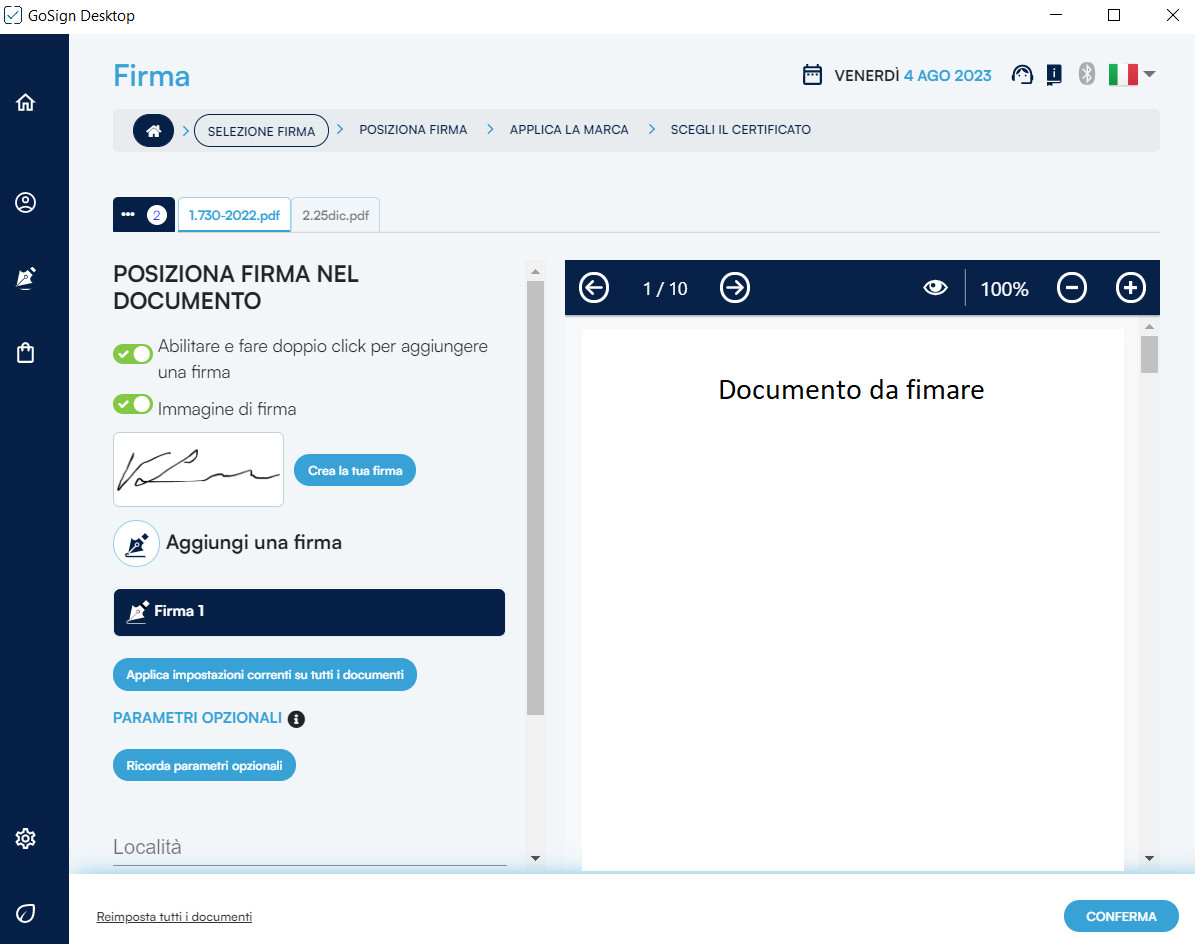
Task: Open settings gear in sidebar
Action: click(x=26, y=838)
